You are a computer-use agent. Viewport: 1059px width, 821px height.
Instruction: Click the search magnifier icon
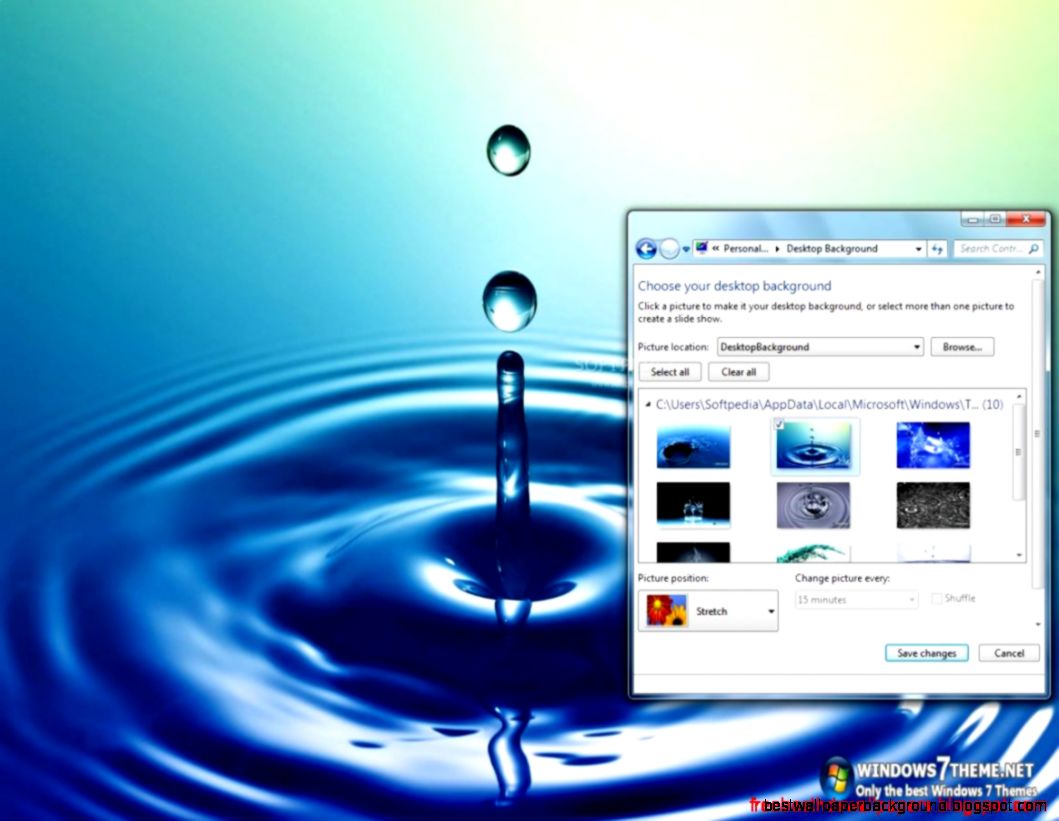[x=1034, y=248]
